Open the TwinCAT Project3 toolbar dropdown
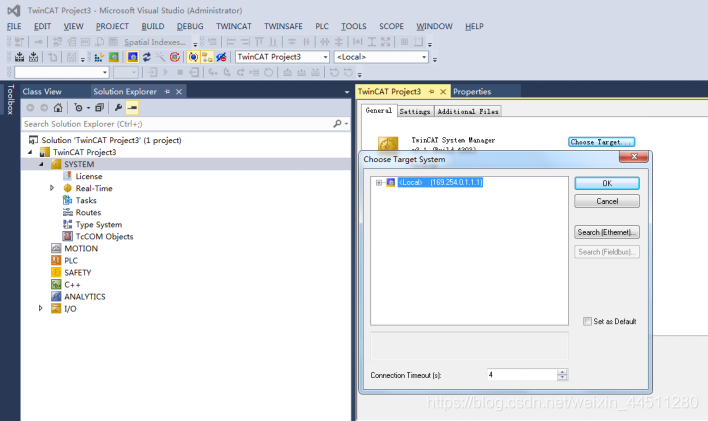This screenshot has width=708, height=421. tap(325, 57)
